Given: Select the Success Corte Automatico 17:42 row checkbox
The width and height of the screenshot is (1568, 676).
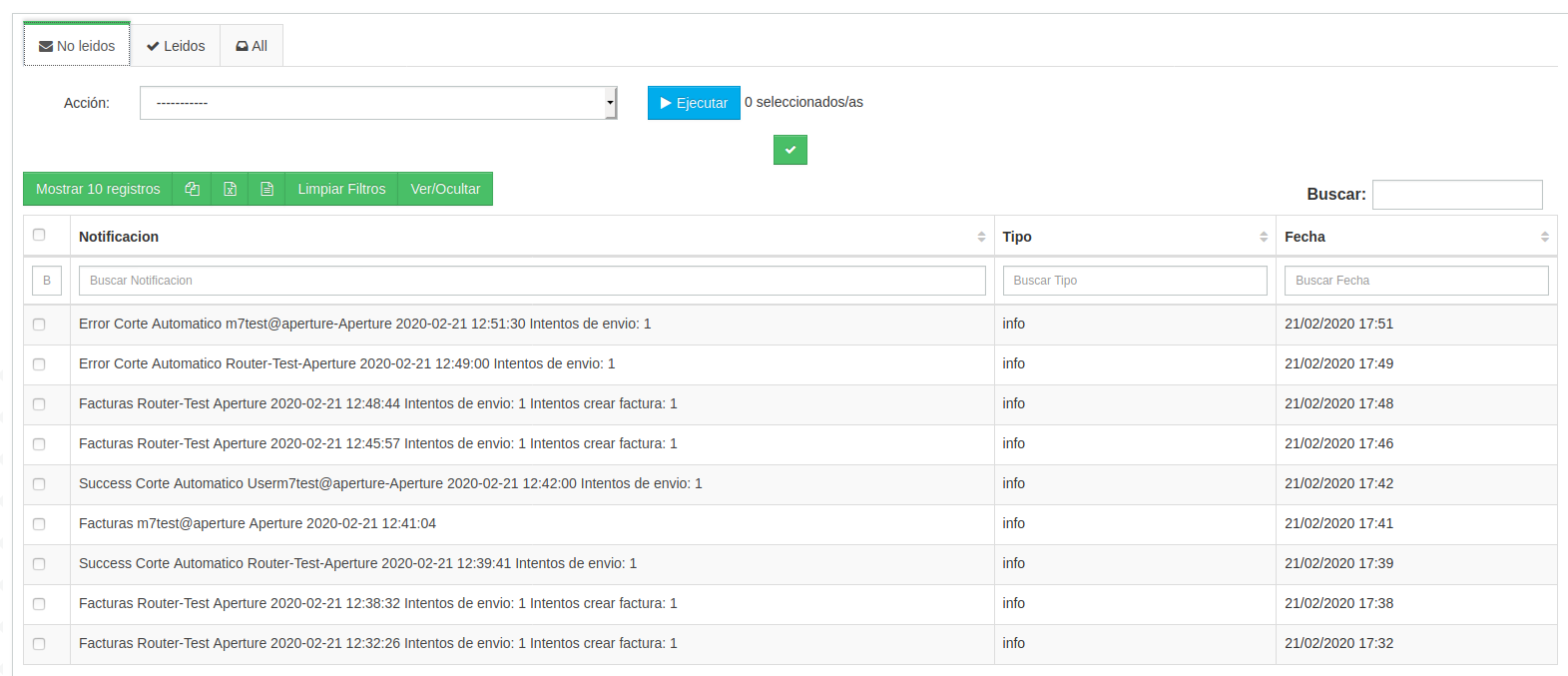Looking at the screenshot, I should [x=39, y=484].
